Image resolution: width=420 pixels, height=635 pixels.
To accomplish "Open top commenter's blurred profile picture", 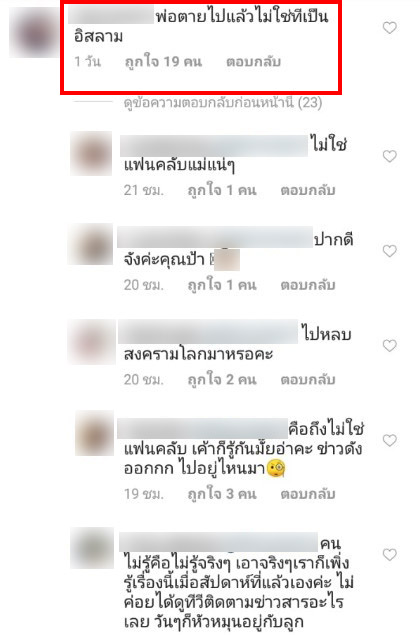I will point(34,32).
